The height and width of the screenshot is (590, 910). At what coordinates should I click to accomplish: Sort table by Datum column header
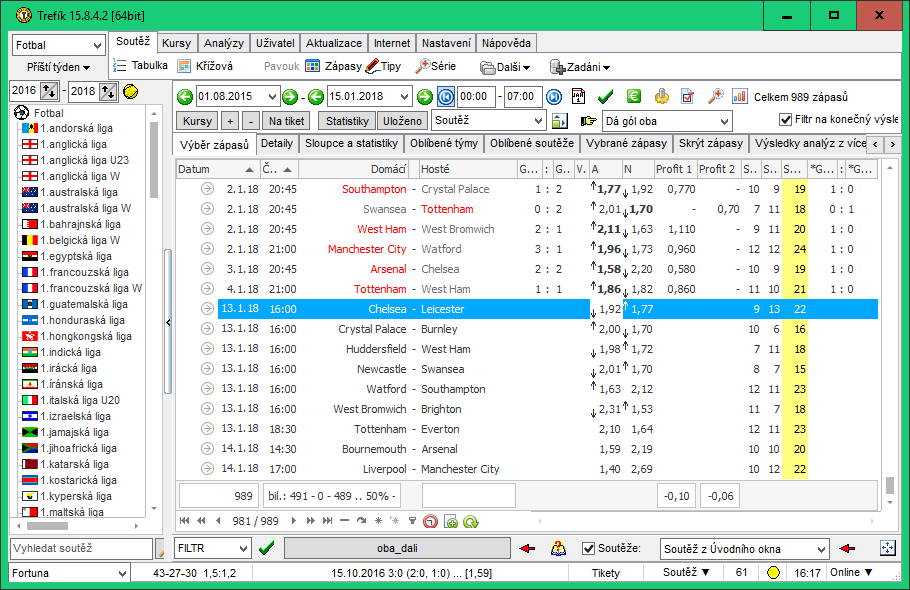tap(216, 169)
